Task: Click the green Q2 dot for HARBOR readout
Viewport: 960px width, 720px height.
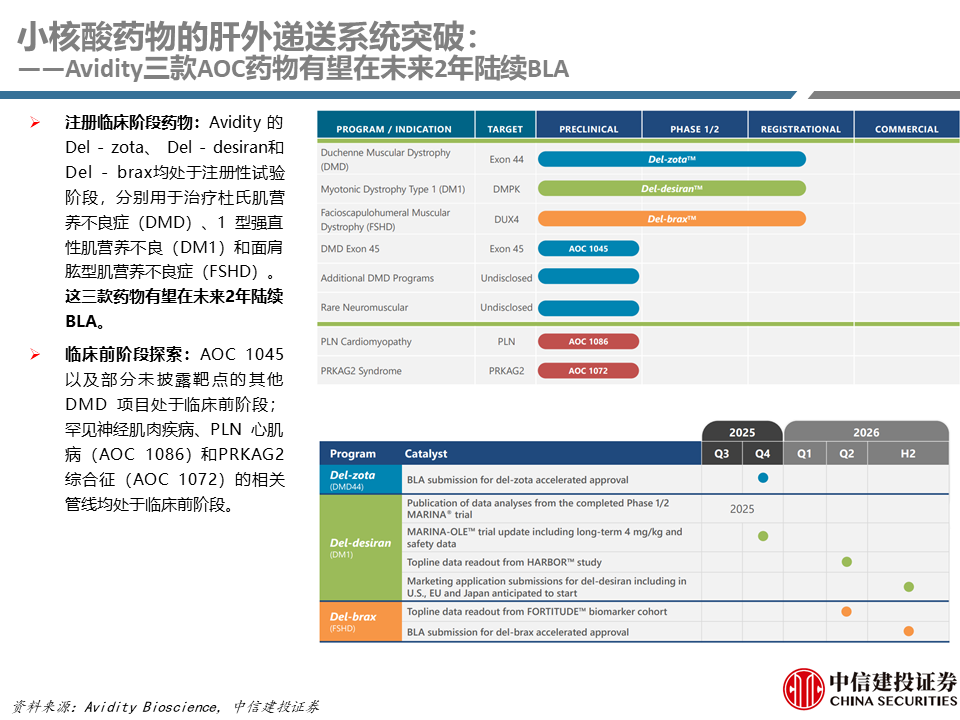Action: pyautogui.click(x=847, y=561)
